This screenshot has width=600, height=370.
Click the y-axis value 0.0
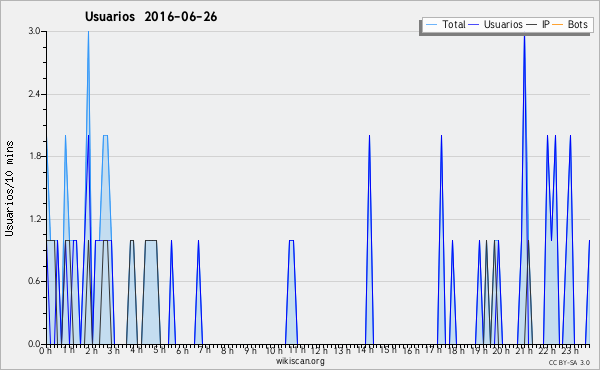34,344
